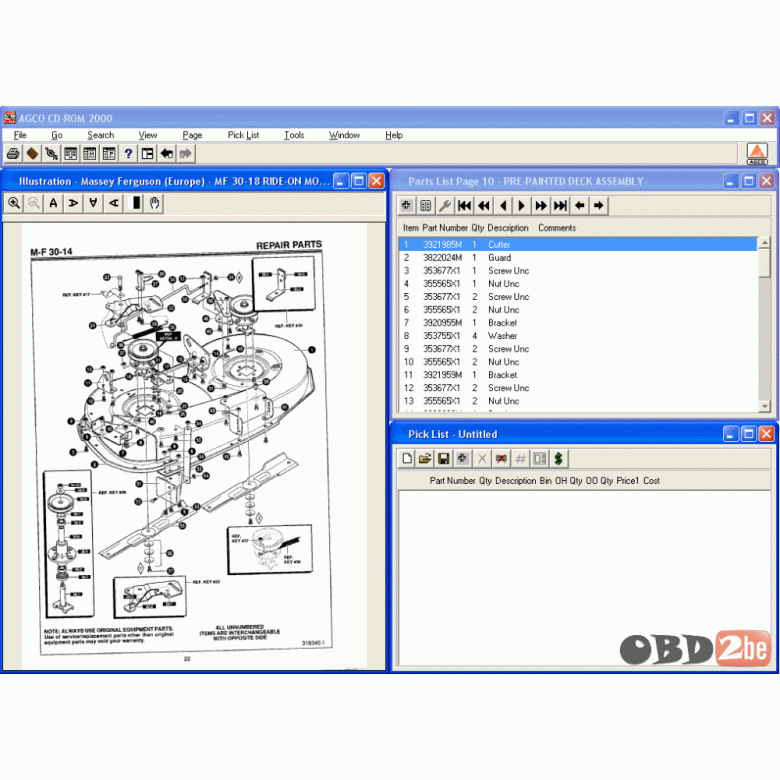This screenshot has width=780, height=780.
Task: Select item 13 Nut Unc row
Action: [578, 401]
